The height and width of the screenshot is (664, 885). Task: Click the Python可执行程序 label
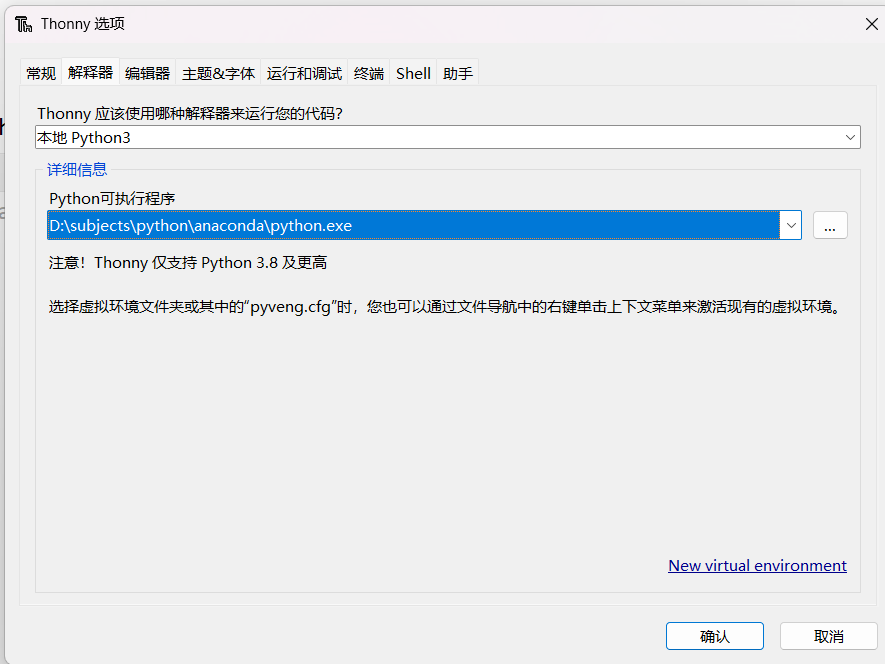point(112,199)
